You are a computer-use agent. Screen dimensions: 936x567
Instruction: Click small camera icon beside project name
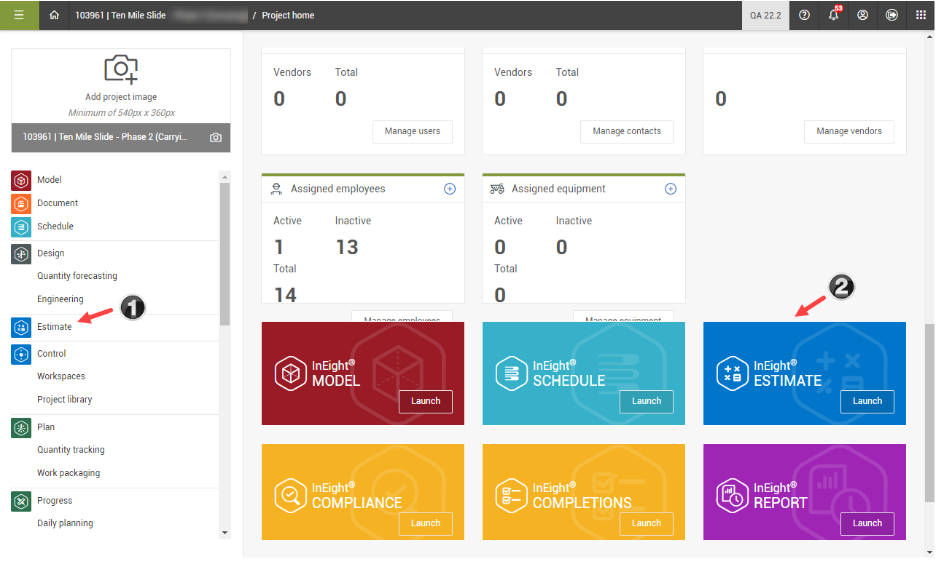click(x=215, y=137)
